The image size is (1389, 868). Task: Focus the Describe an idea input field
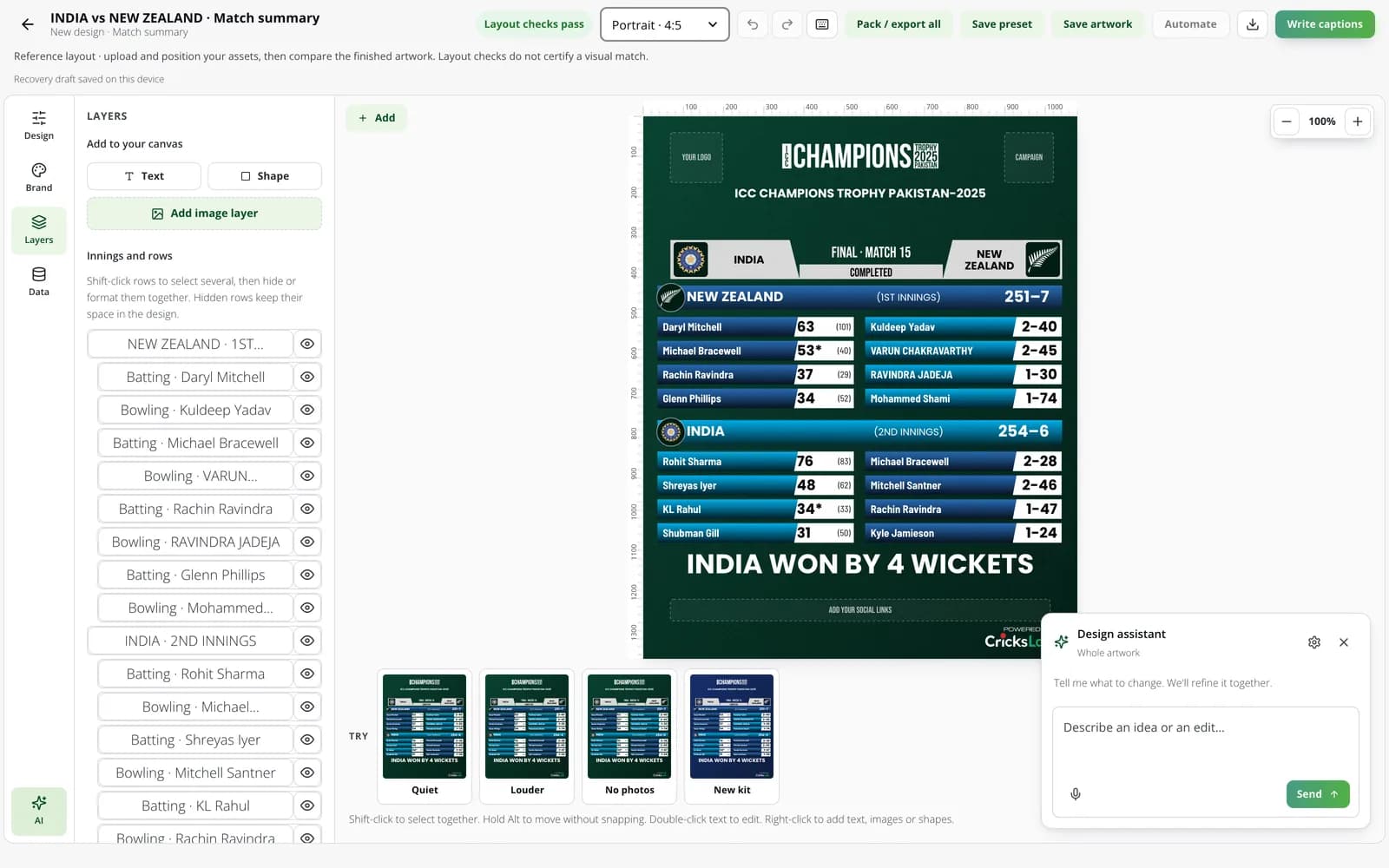pyautogui.click(x=1205, y=746)
